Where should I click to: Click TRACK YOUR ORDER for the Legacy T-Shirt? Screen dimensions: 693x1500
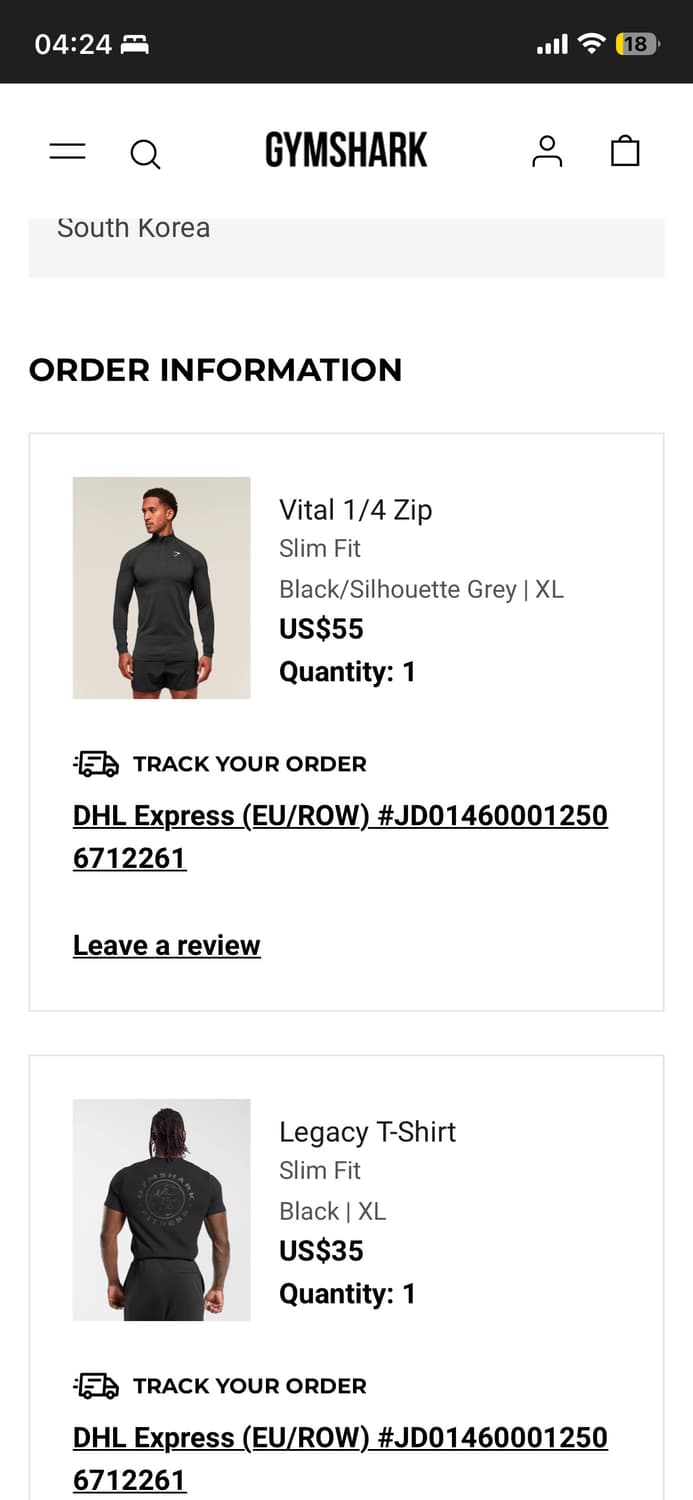[x=249, y=1386]
